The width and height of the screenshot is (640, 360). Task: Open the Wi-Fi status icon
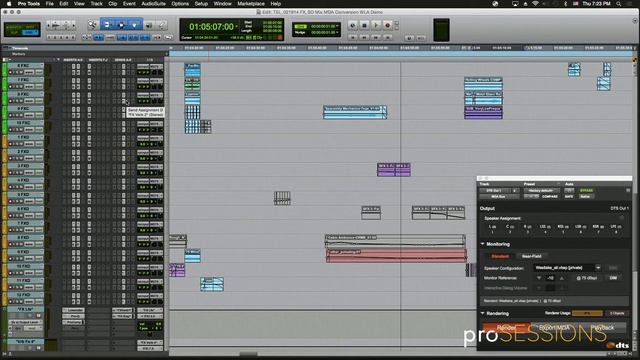click(x=535, y=4)
